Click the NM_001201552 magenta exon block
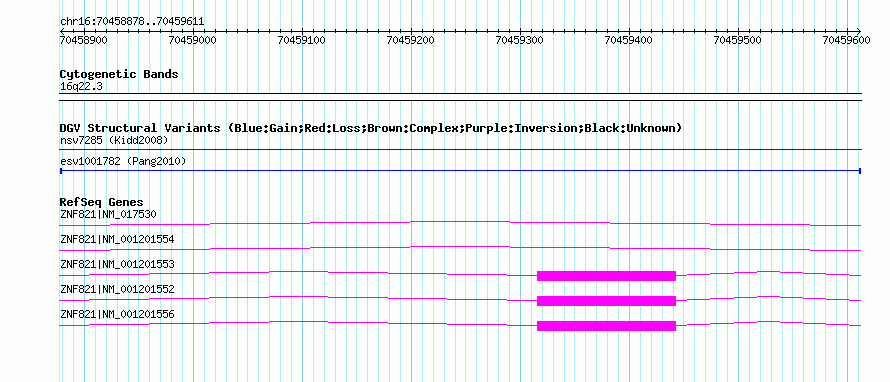 click(606, 301)
